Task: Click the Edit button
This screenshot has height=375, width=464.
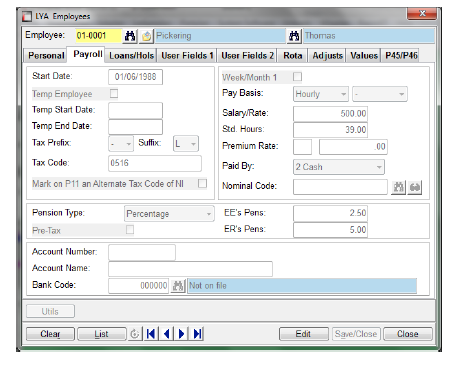Action: click(x=303, y=334)
